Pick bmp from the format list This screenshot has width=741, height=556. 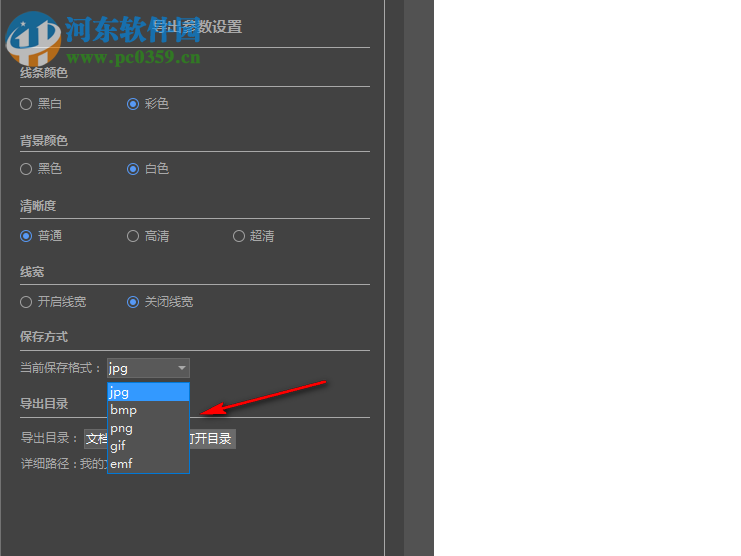(x=148, y=410)
